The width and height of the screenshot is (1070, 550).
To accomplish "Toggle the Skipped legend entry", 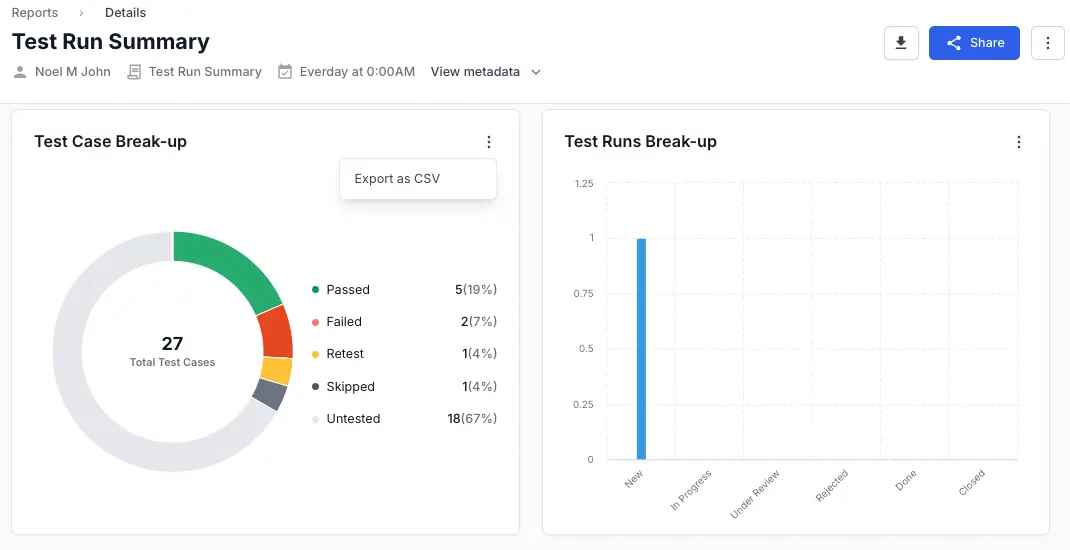I will [350, 387].
